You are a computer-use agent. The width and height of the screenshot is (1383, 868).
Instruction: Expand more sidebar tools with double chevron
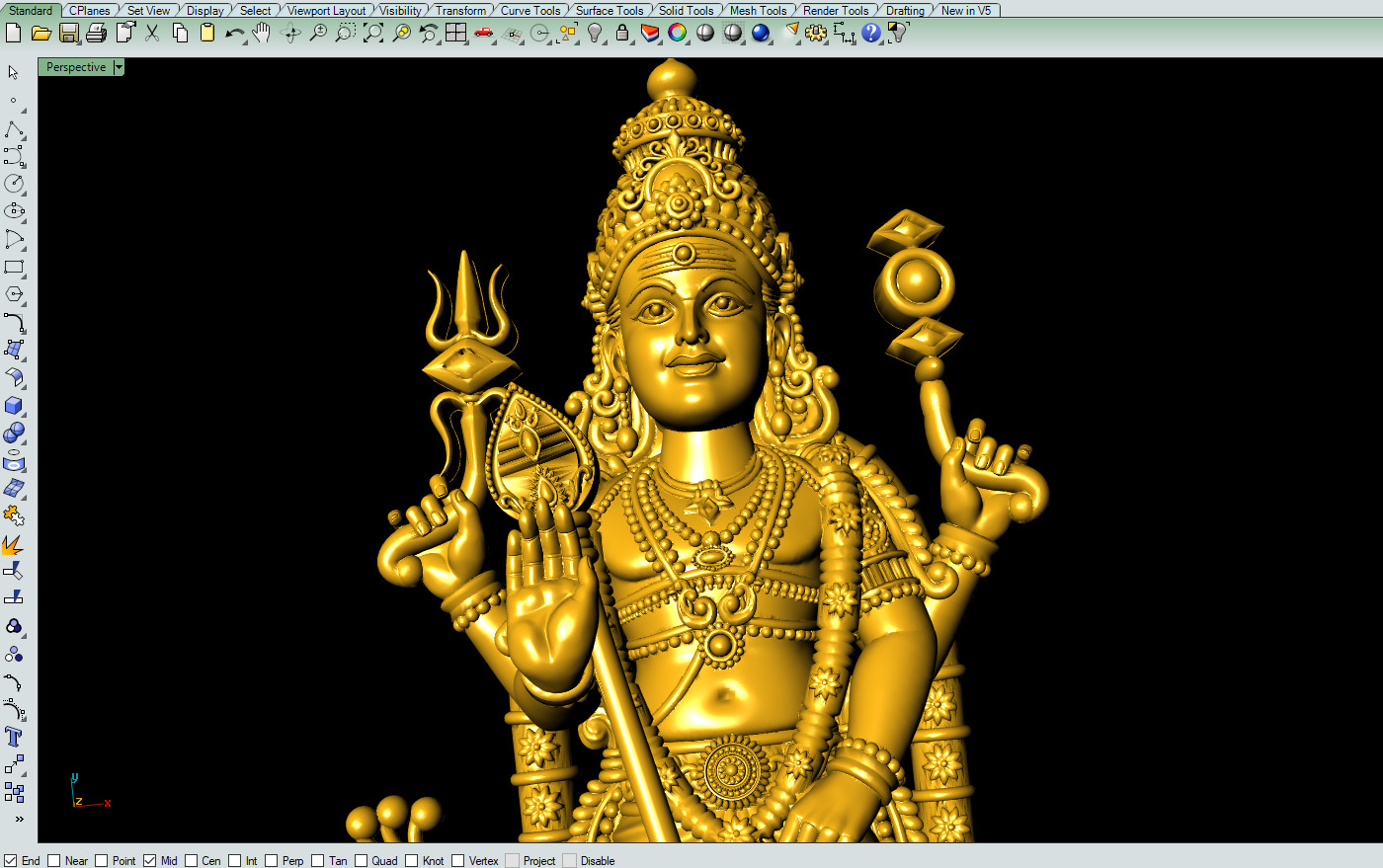pos(19,819)
